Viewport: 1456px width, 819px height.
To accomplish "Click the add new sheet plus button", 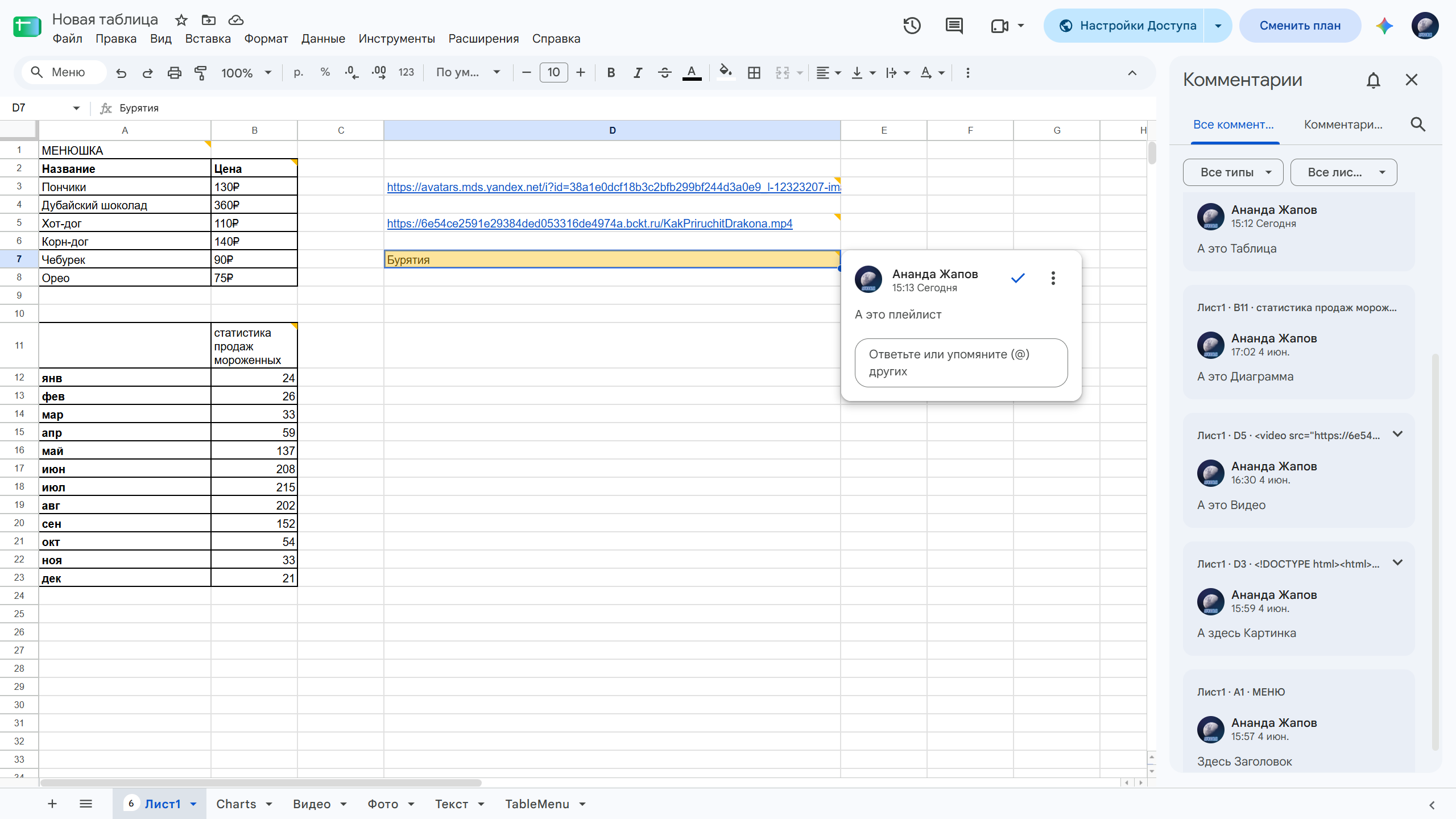I will pyautogui.click(x=52, y=804).
